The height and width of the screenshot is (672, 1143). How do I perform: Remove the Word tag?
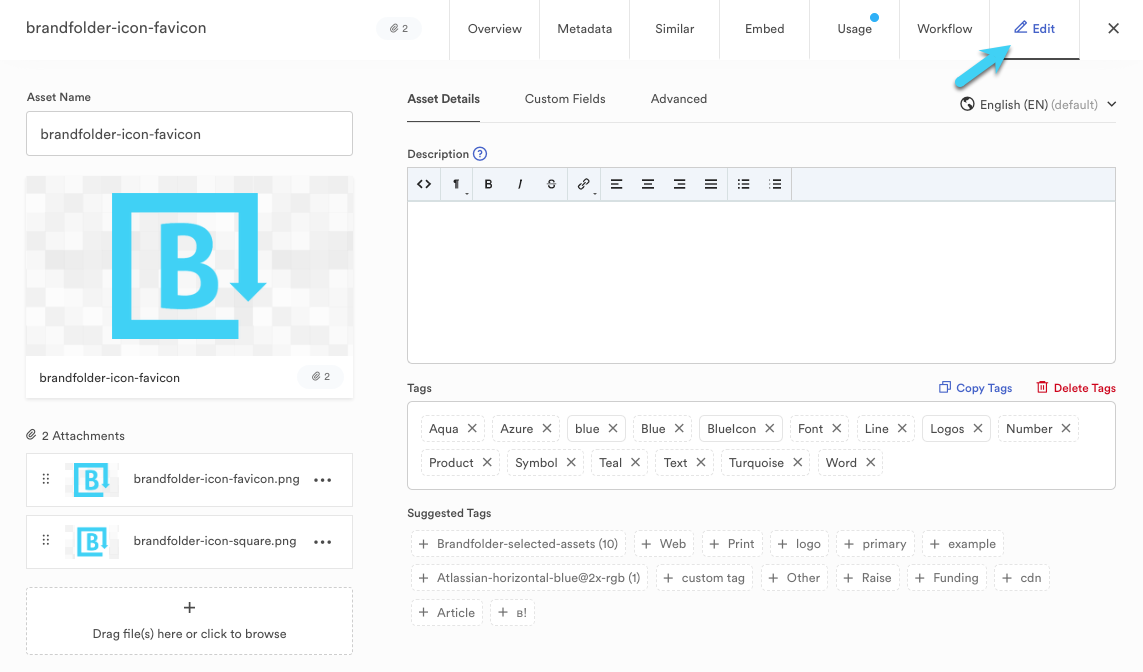pos(870,463)
